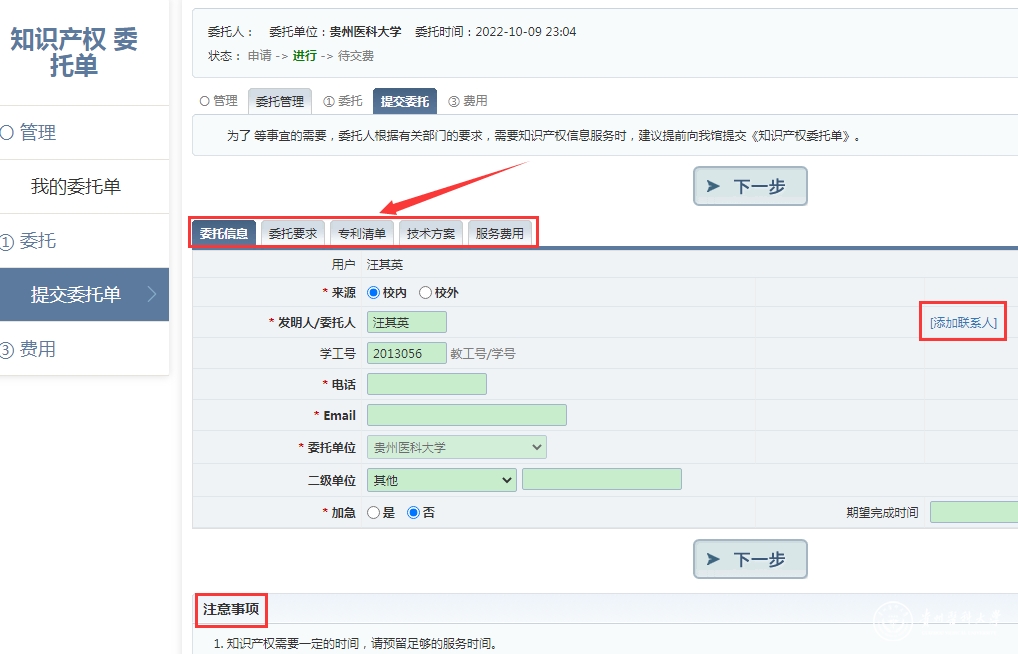1018x654 pixels.
Task: Choose 否 for the 加急 option
Action: [413, 512]
